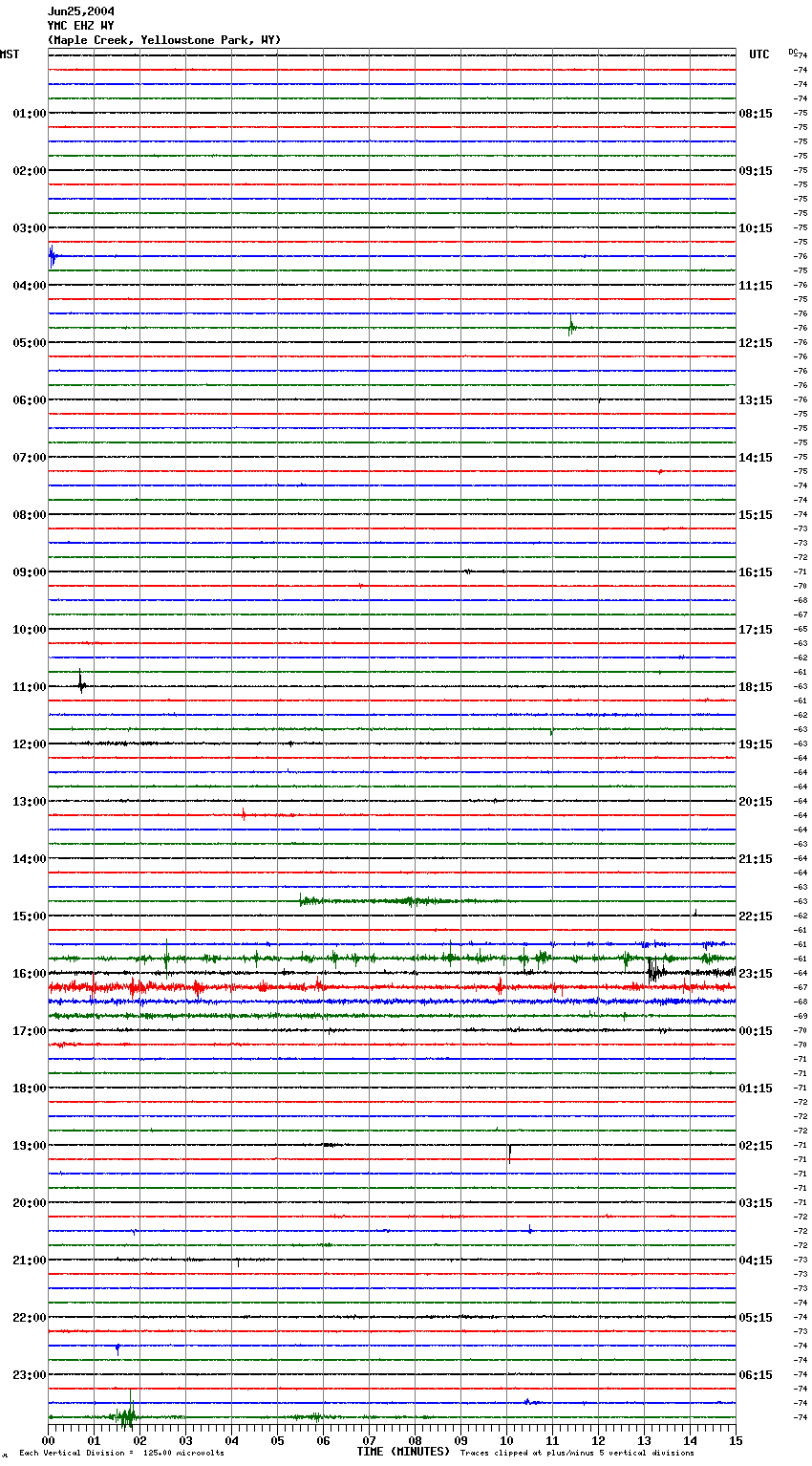Image resolution: width=812 pixels, height=1466 pixels.
Task: Click the black seismic spike at 11:00
Action: tap(81, 682)
